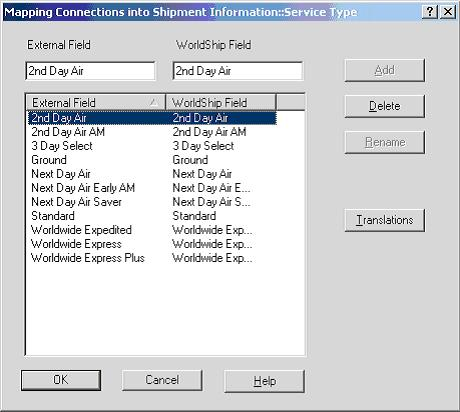Click WorldShip value 2nd Day Air AM
Screen dimensions: 460x412
tap(209, 132)
